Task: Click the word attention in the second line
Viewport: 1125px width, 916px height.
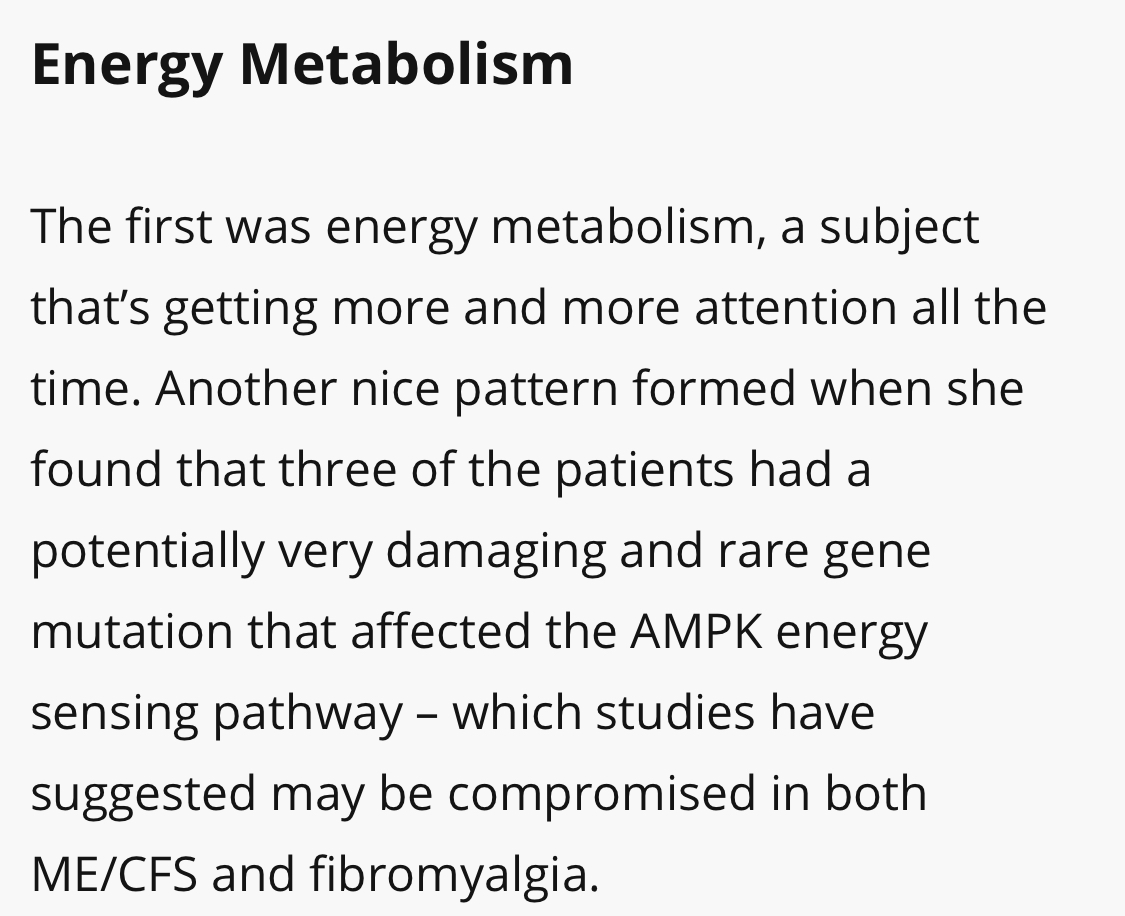Action: [796, 308]
